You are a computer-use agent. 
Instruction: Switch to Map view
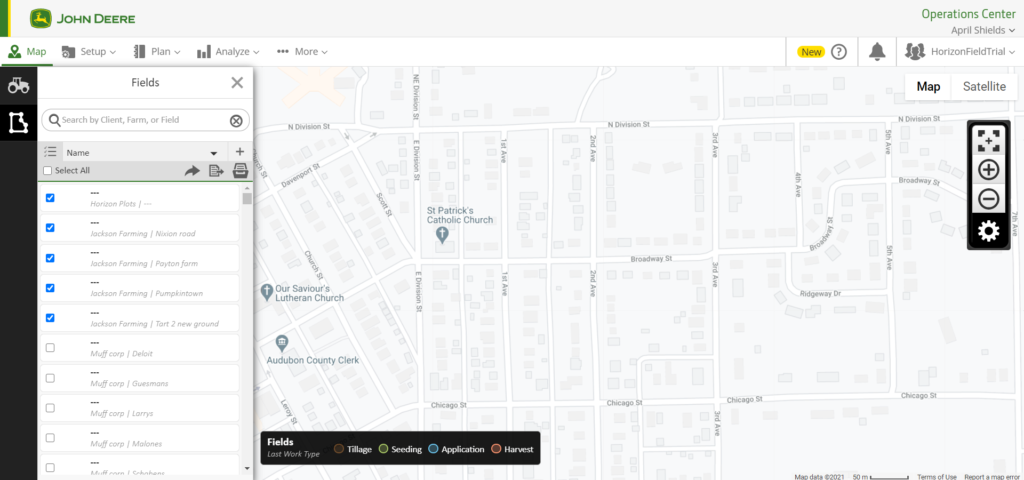pyautogui.click(x=928, y=86)
